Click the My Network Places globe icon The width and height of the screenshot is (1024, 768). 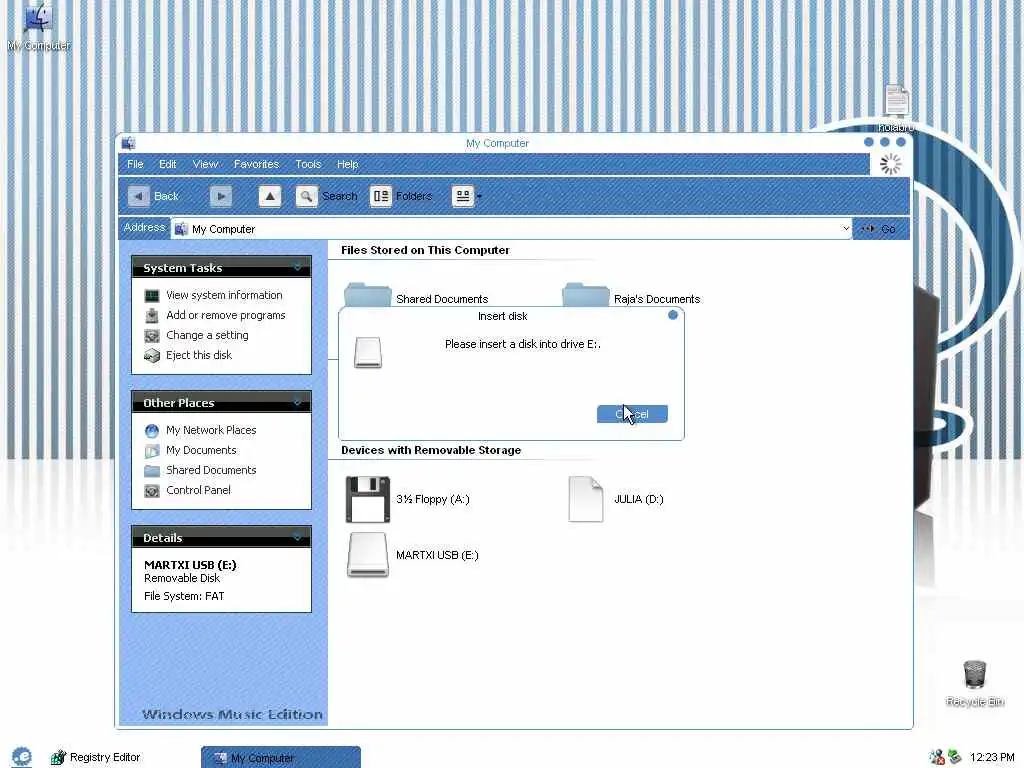coord(152,430)
